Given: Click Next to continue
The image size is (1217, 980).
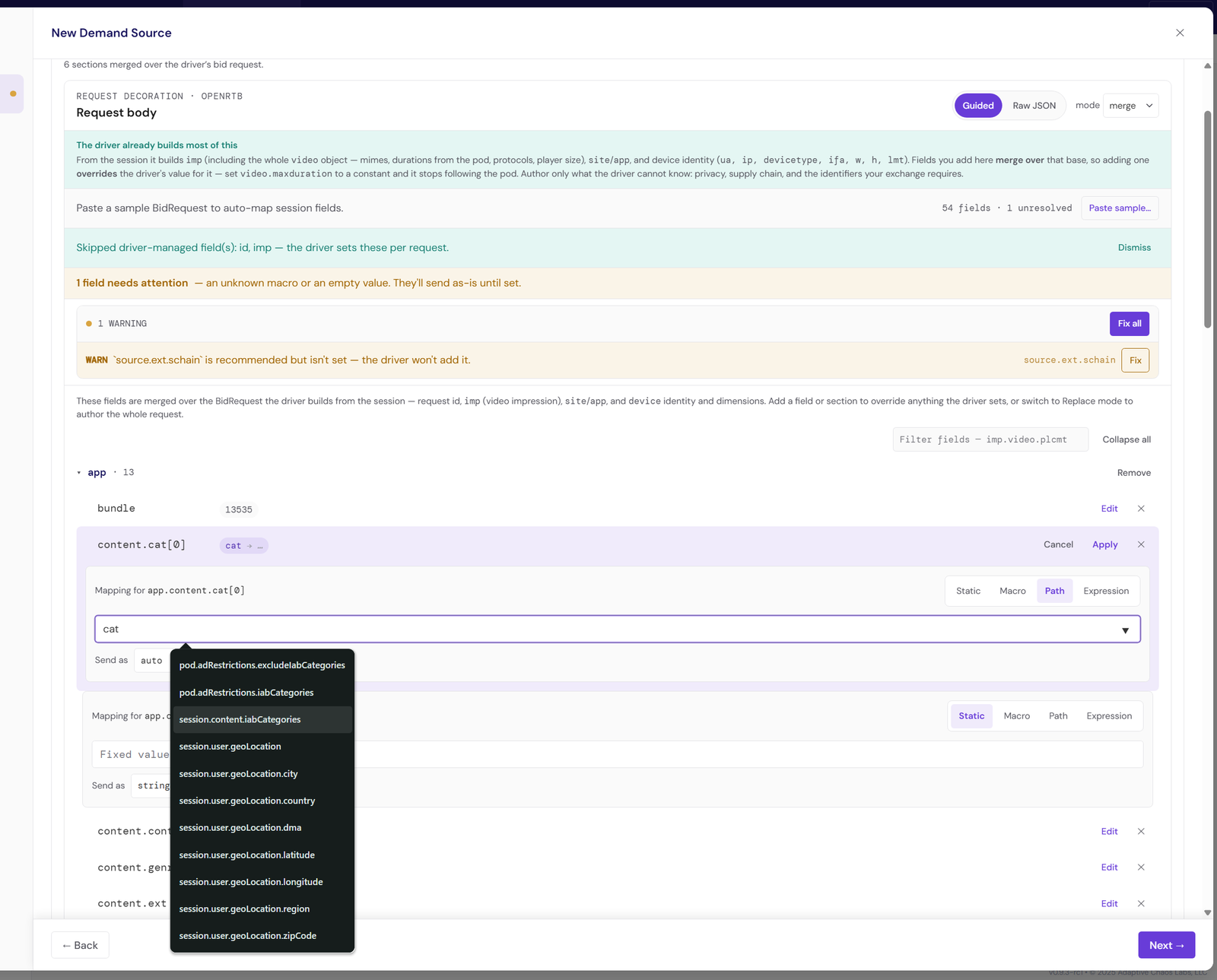Looking at the screenshot, I should [x=1166, y=945].
